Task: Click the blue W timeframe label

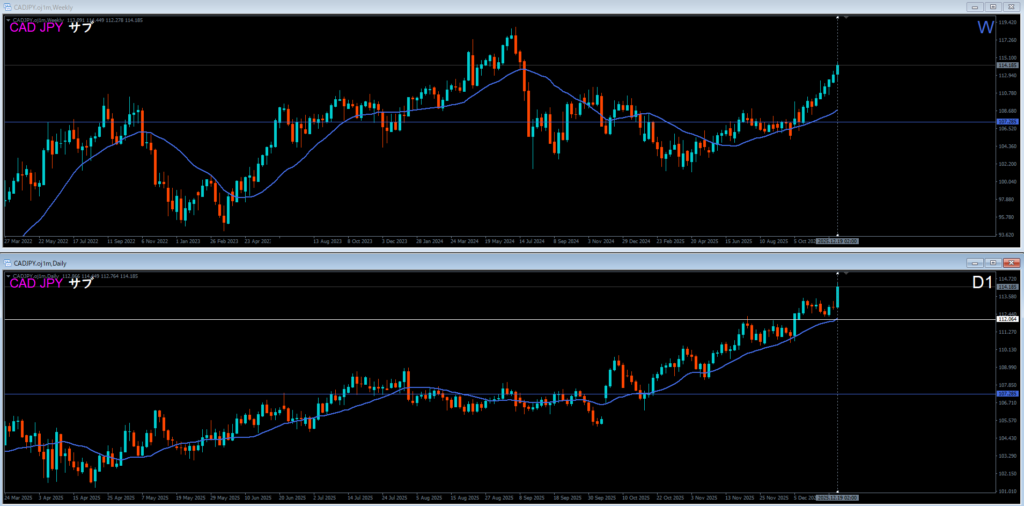Action: coord(985,27)
